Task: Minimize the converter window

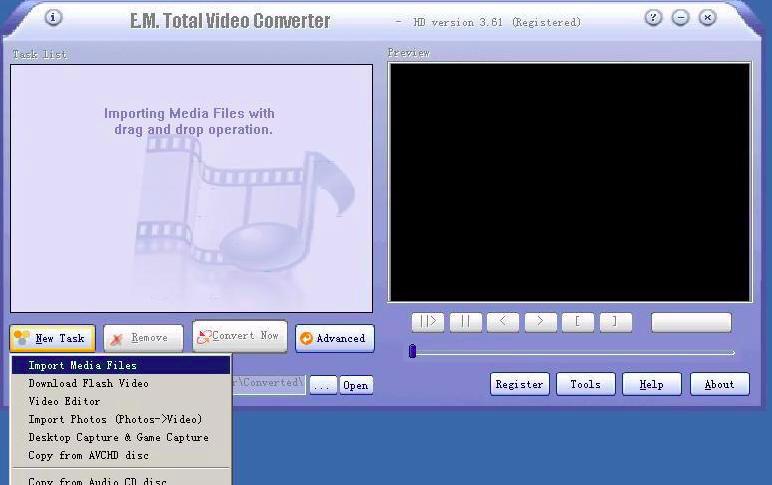Action: (680, 18)
